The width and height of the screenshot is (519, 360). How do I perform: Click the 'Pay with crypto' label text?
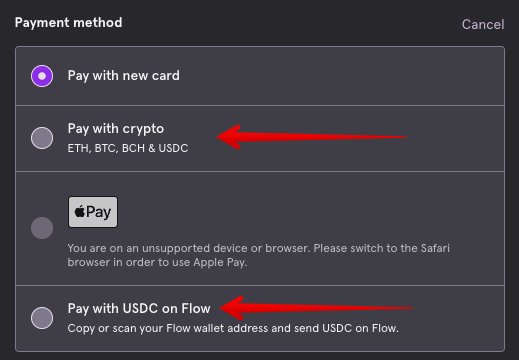116,129
